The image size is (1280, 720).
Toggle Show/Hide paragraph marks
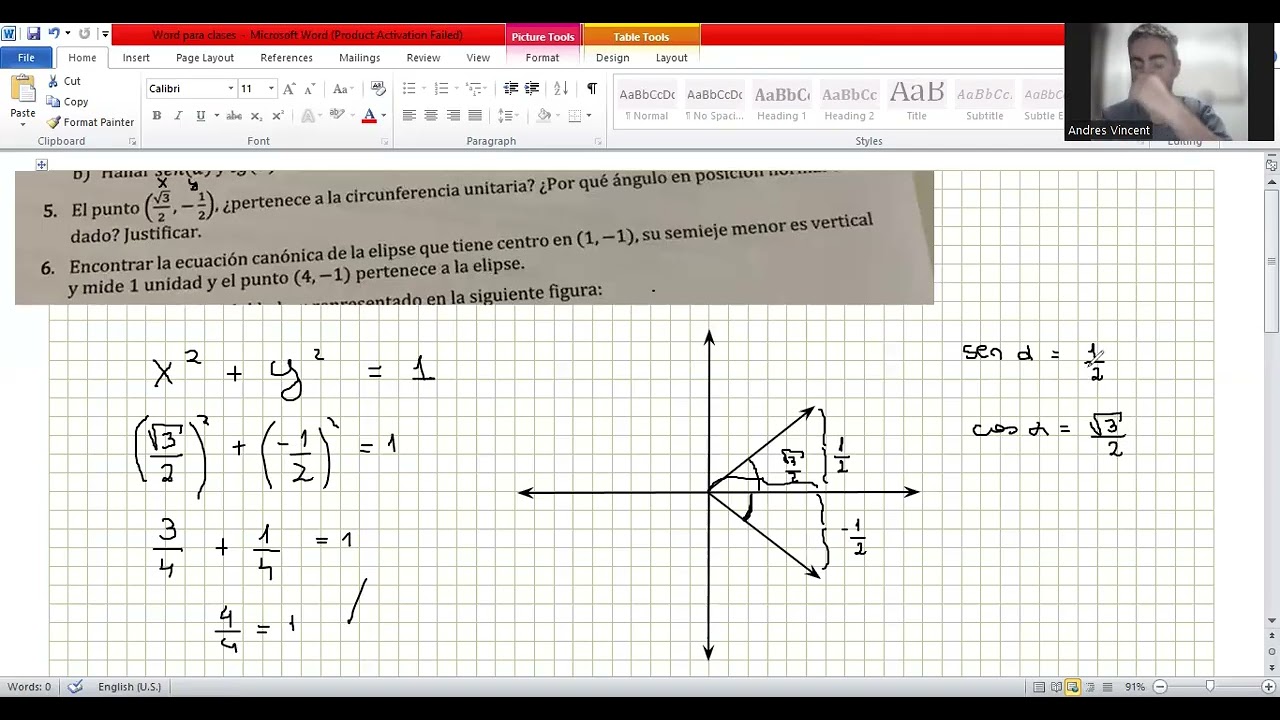point(592,89)
